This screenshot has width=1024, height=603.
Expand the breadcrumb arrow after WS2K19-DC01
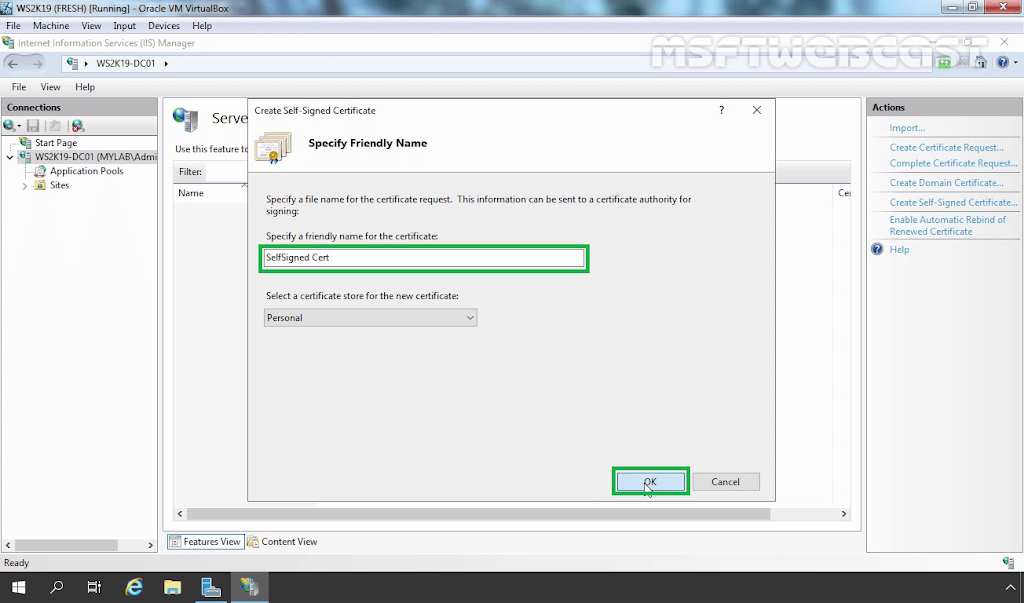(166, 63)
